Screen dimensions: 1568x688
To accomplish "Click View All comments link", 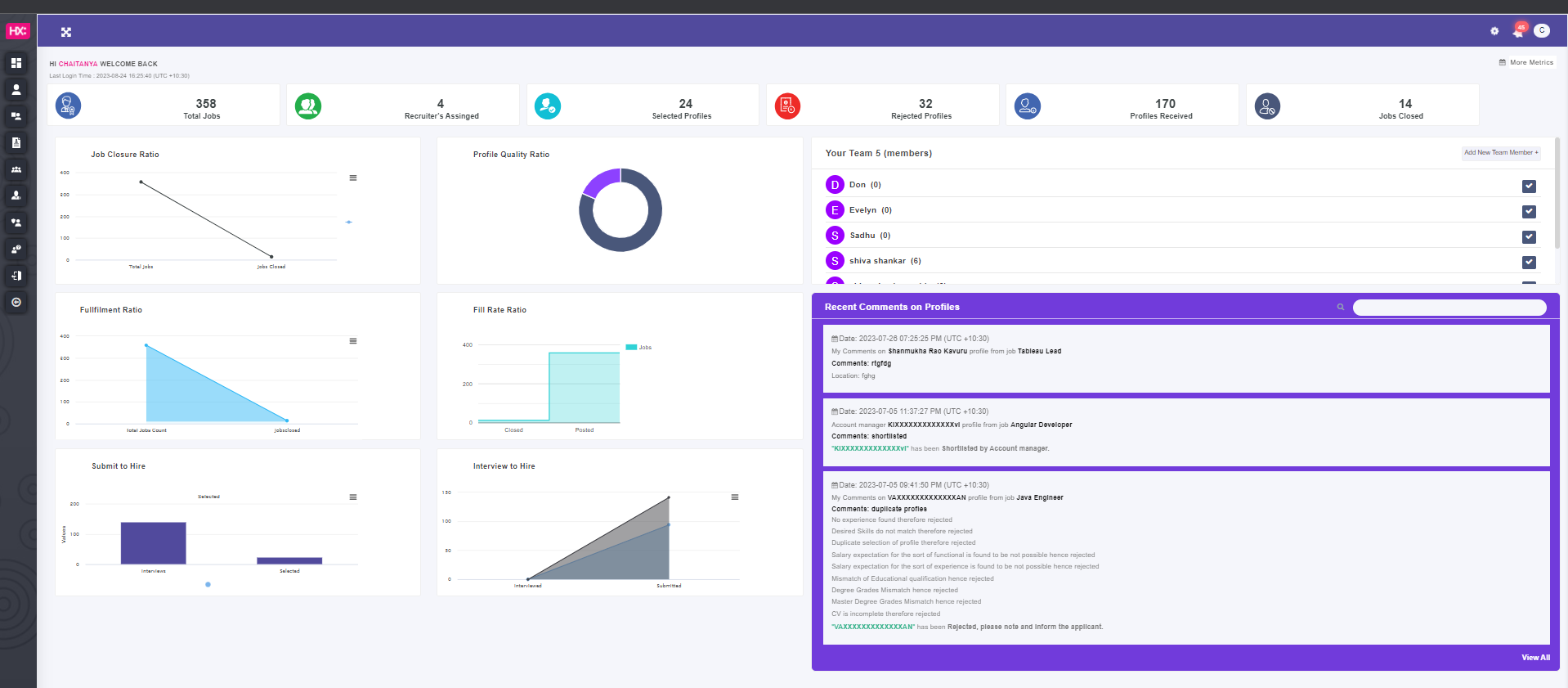I will click(x=1535, y=658).
